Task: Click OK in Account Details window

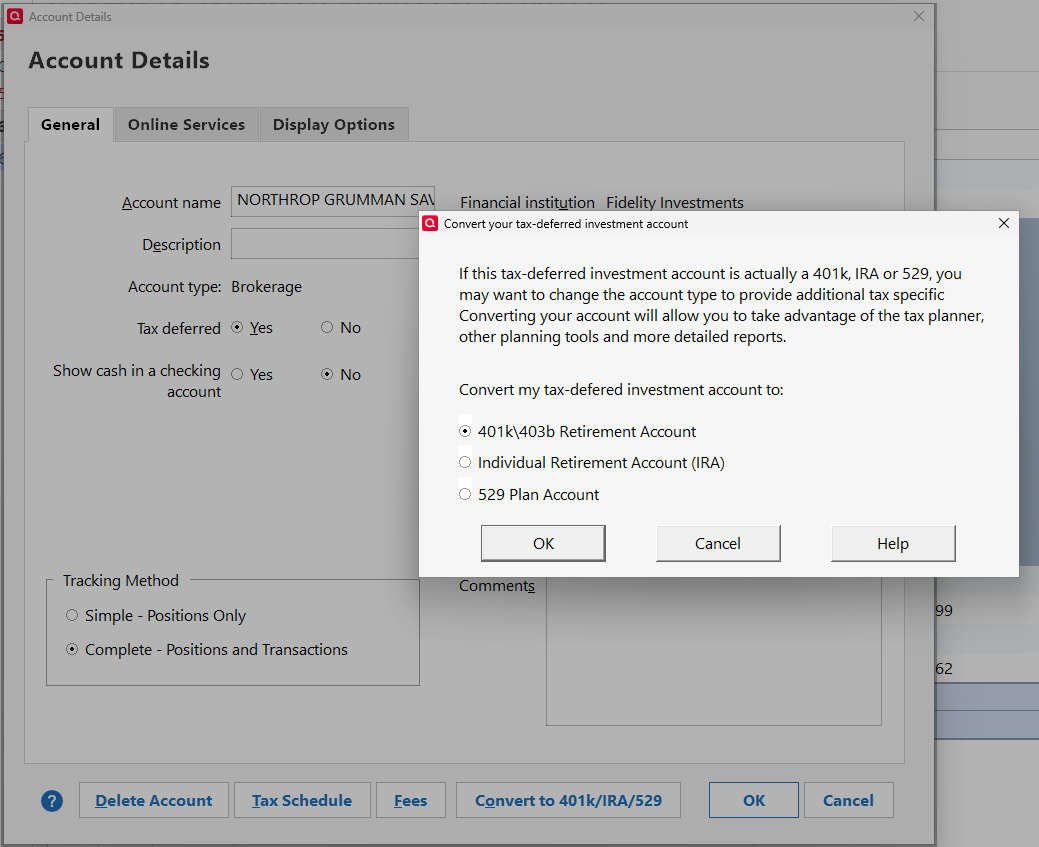Action: [x=753, y=801]
